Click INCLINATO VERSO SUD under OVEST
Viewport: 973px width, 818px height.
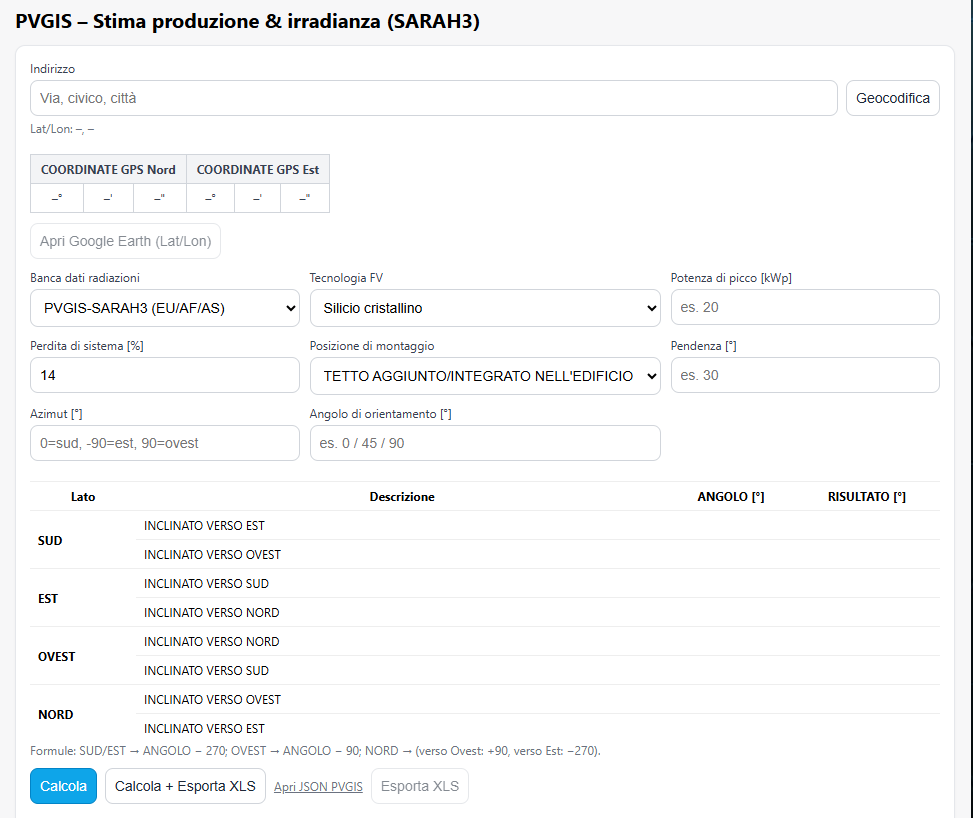point(206,670)
